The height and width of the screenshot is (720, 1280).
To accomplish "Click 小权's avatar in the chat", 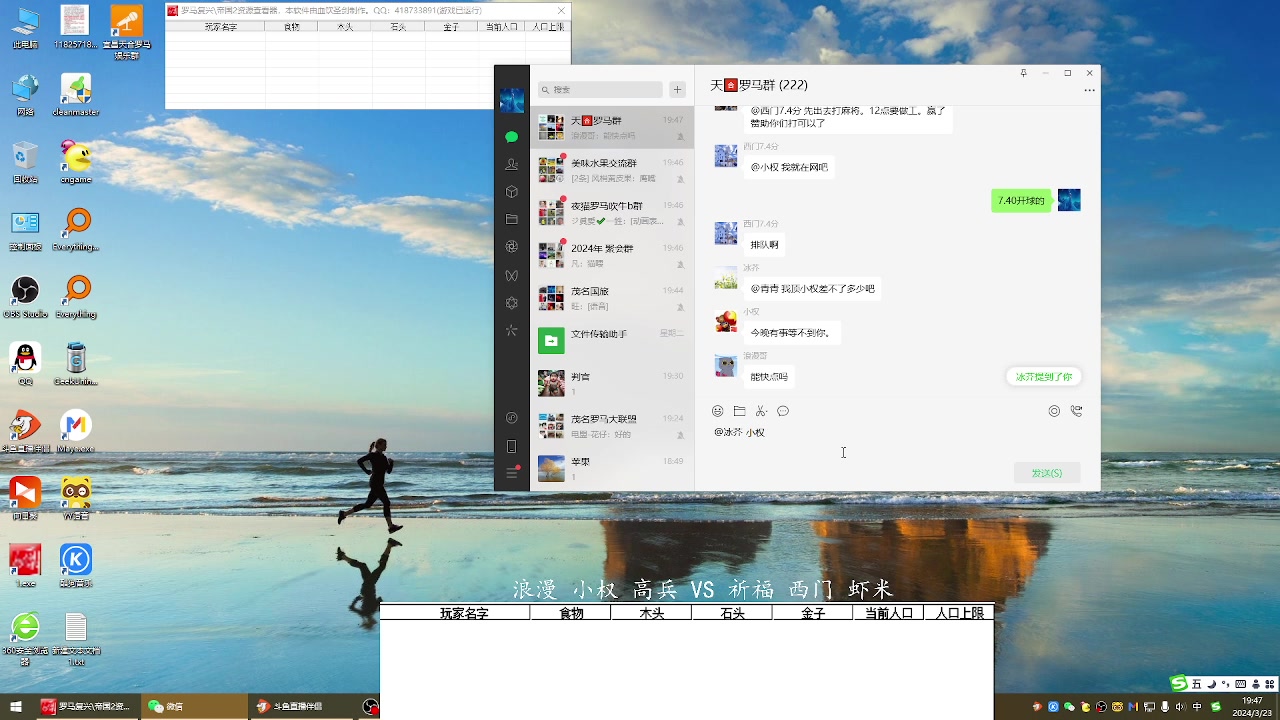I will click(x=726, y=321).
